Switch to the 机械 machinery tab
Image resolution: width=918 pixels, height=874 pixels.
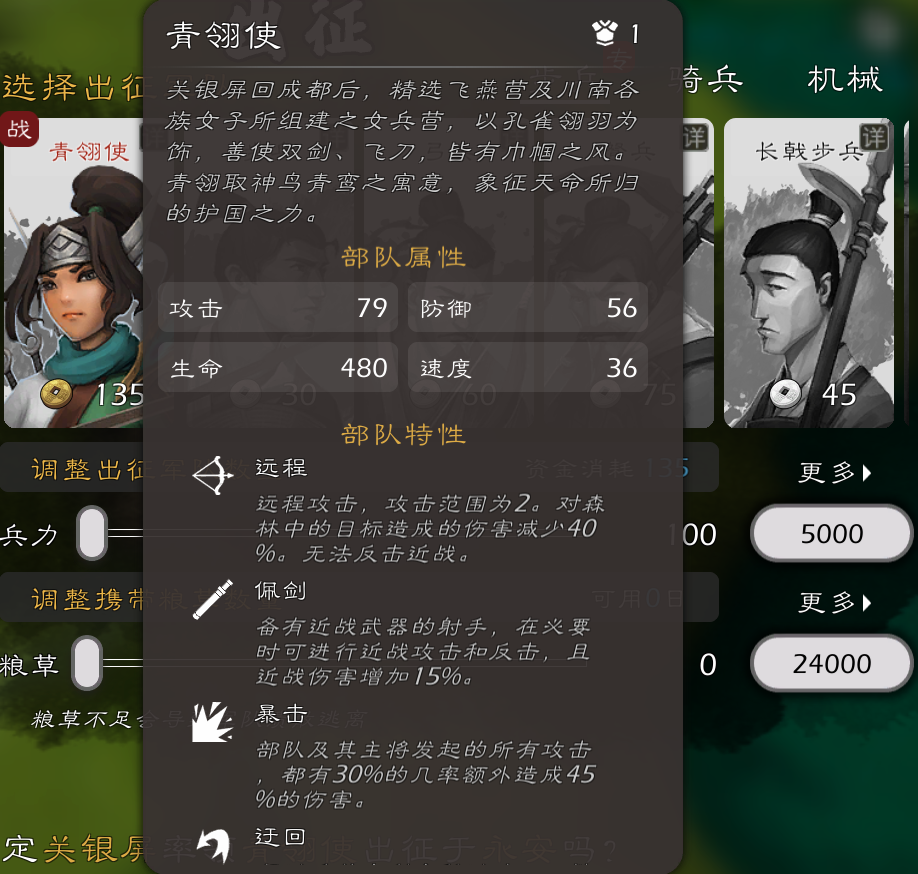pyautogui.click(x=844, y=80)
